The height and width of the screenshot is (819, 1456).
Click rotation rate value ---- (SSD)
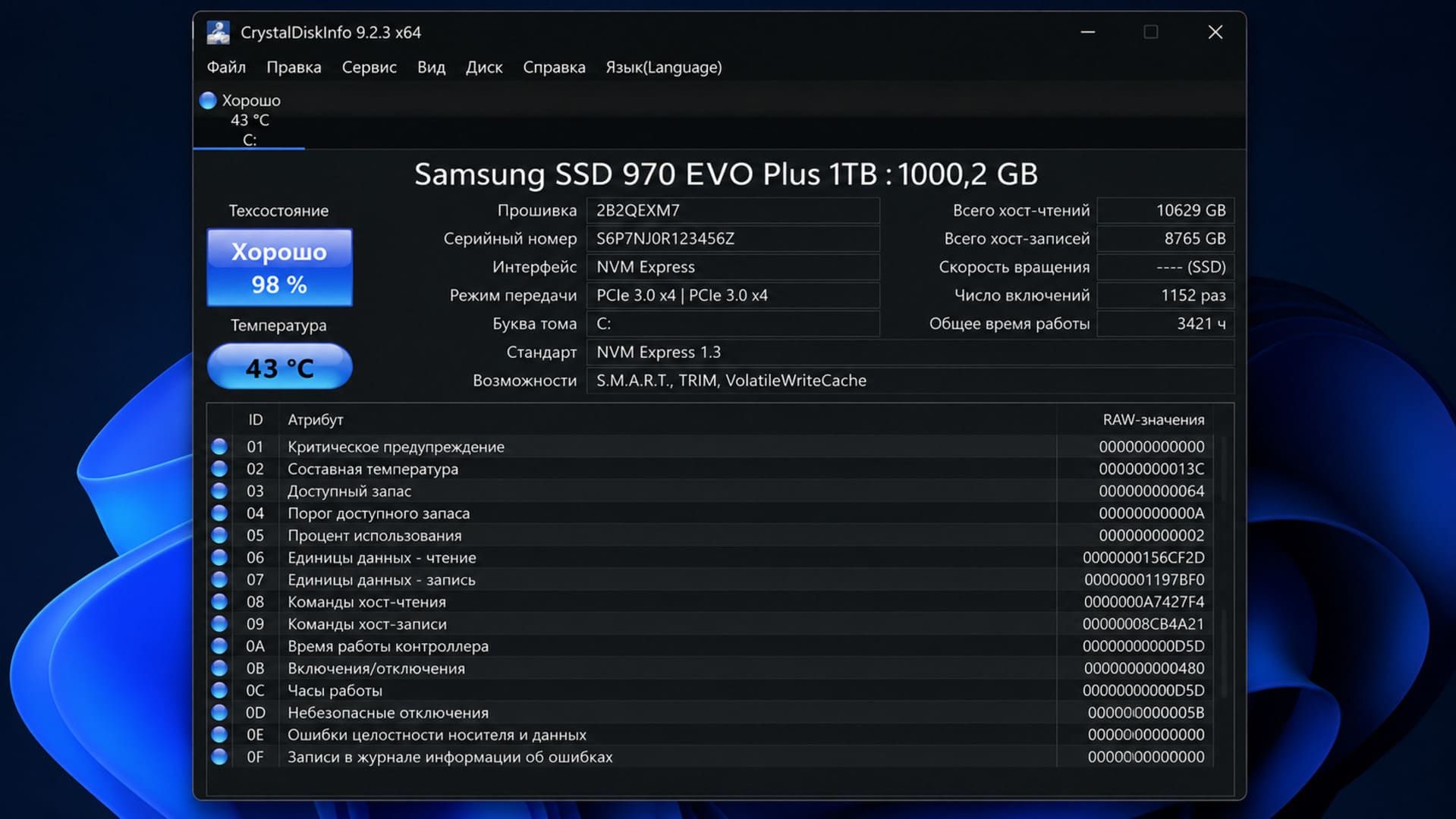pos(1165,267)
